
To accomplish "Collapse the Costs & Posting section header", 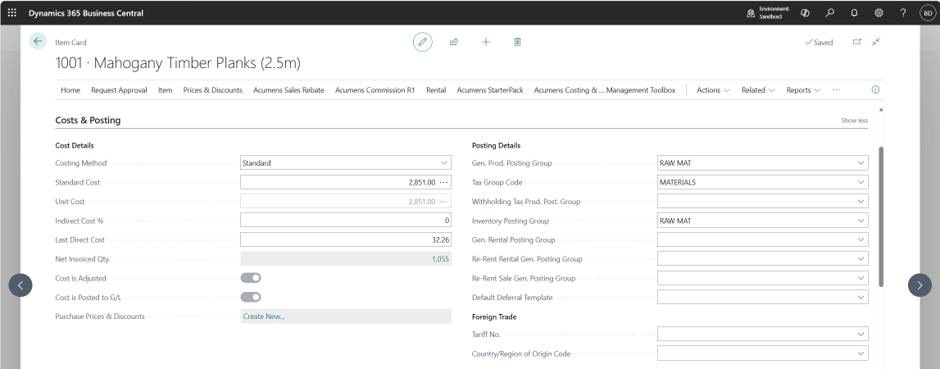I will [x=88, y=120].
